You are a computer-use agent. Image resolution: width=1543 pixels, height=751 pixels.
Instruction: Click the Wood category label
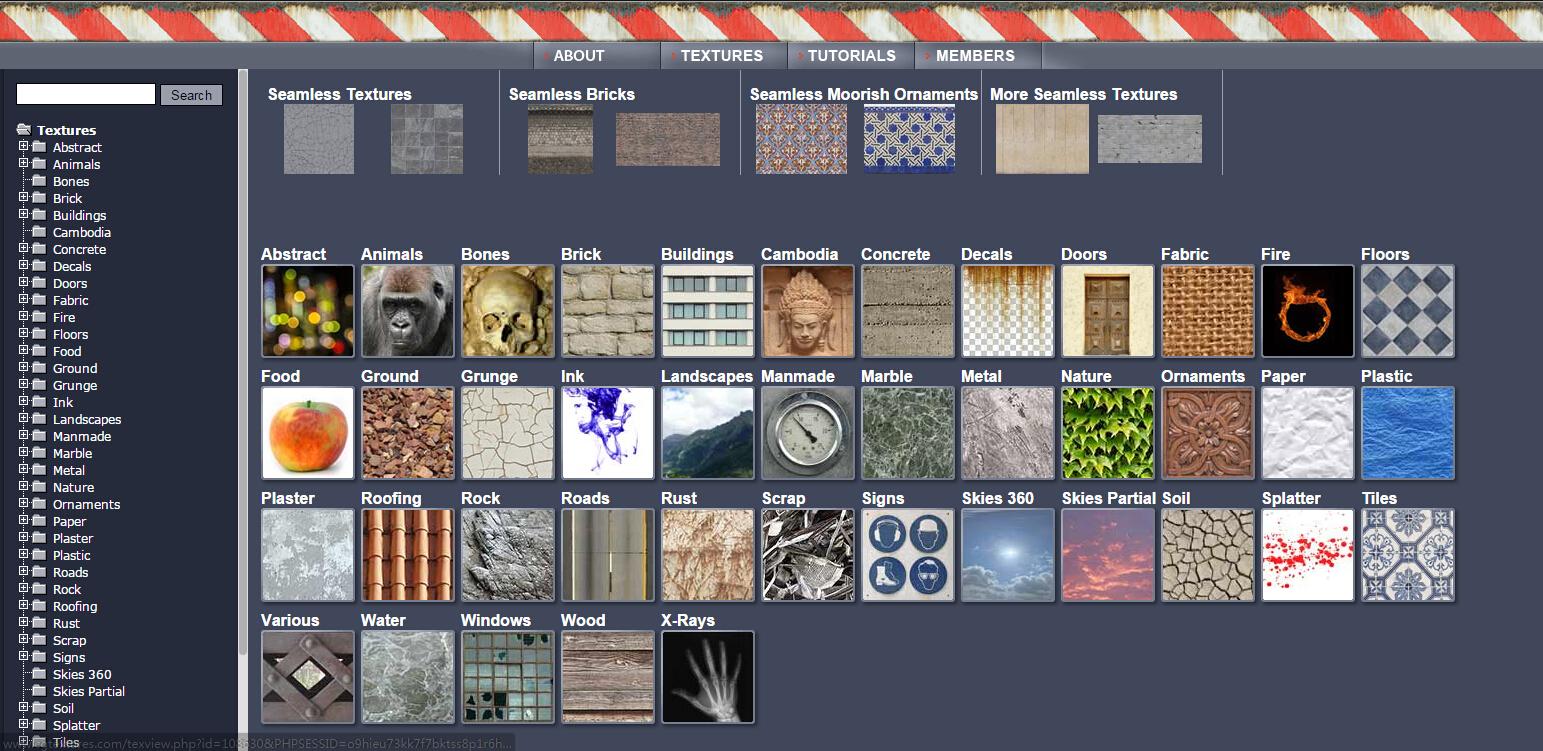tap(583, 620)
